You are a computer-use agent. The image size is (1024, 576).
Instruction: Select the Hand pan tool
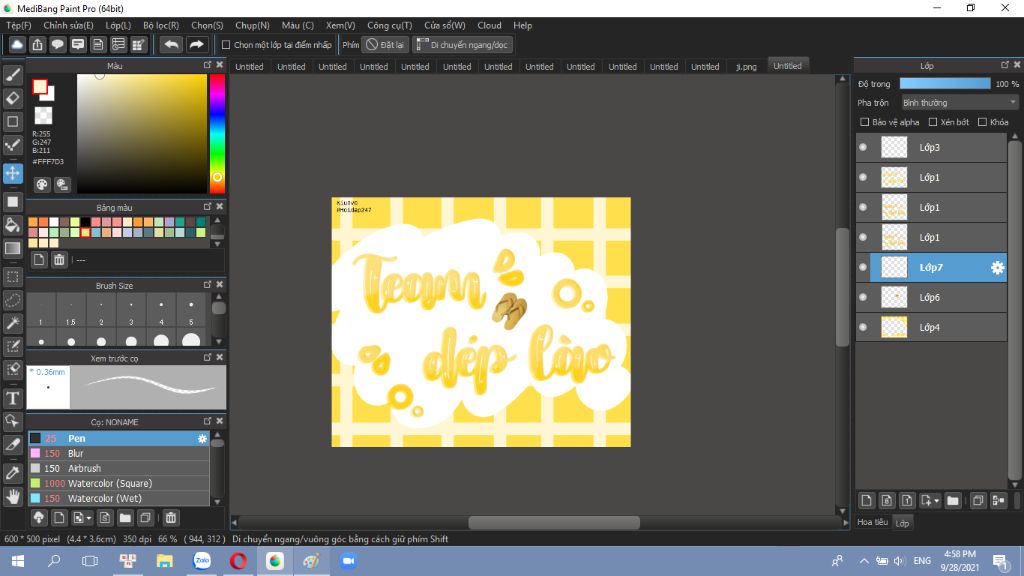point(13,496)
